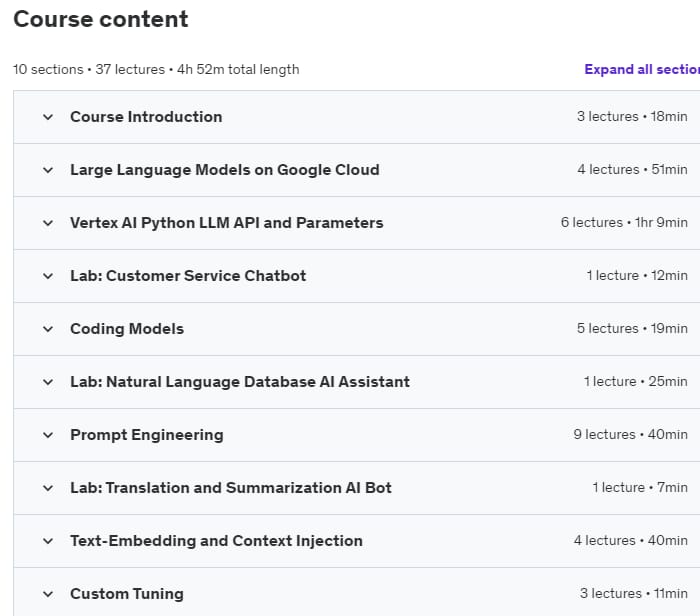Click the '9 lectures • 40min' text
This screenshot has width=700, height=616.
pos(630,434)
